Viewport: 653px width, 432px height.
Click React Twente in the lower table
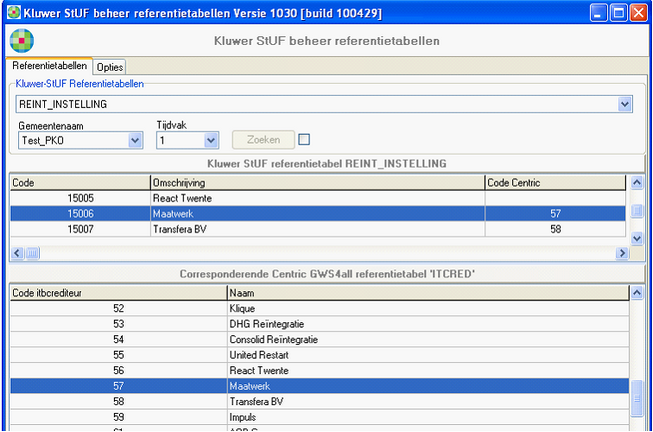point(259,371)
